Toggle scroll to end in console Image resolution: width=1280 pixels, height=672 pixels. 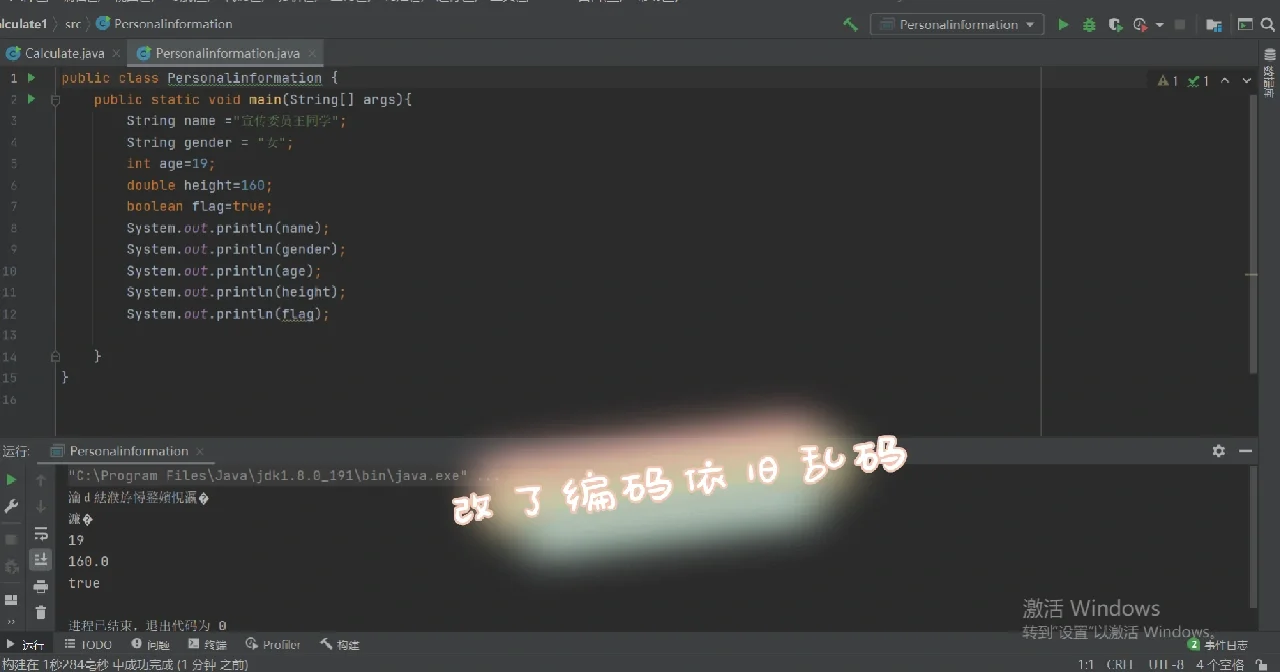pyautogui.click(x=41, y=560)
